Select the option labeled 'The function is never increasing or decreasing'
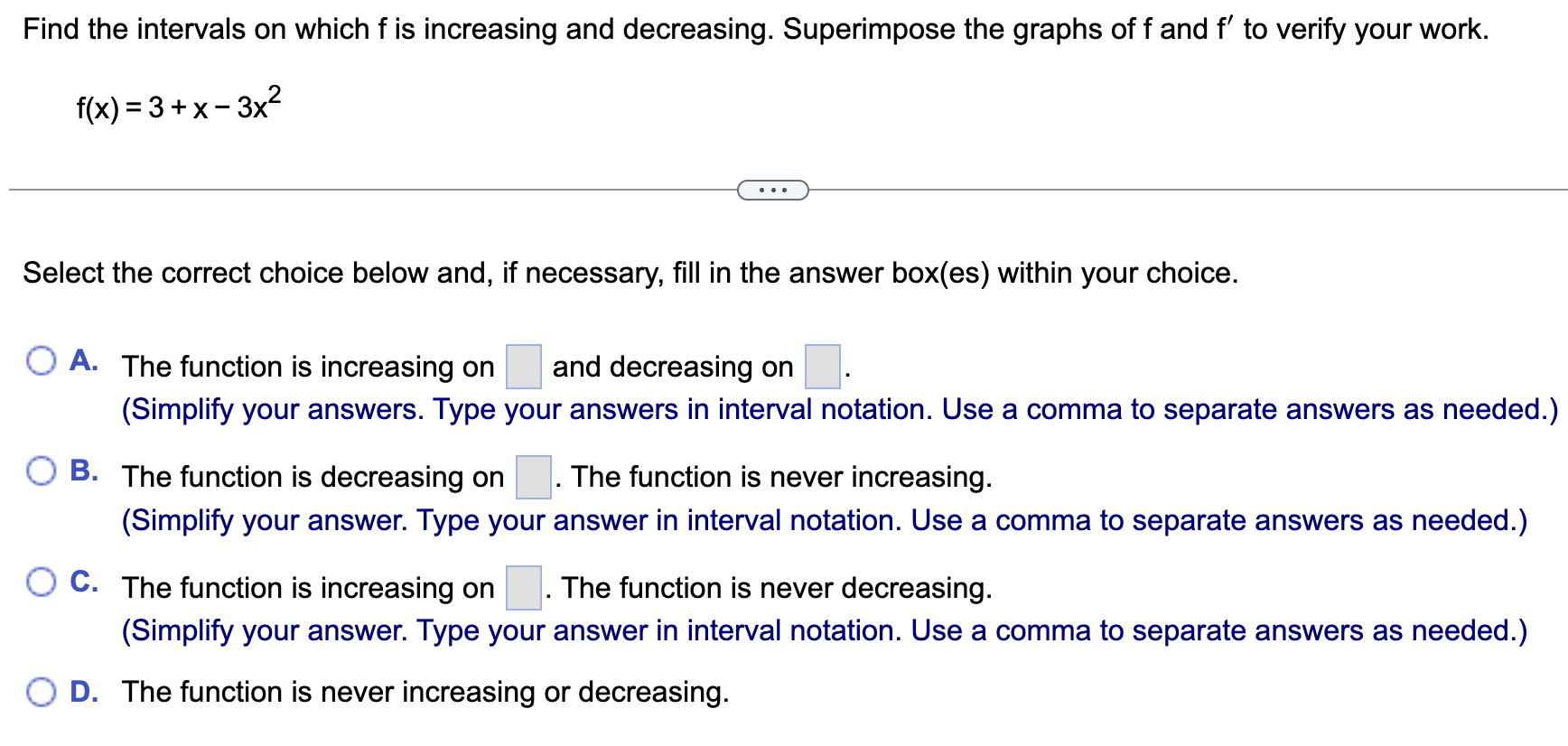 point(425,692)
